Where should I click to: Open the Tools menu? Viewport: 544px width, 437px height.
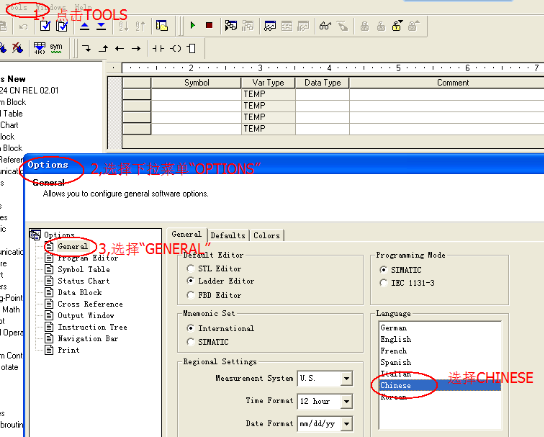point(17,7)
